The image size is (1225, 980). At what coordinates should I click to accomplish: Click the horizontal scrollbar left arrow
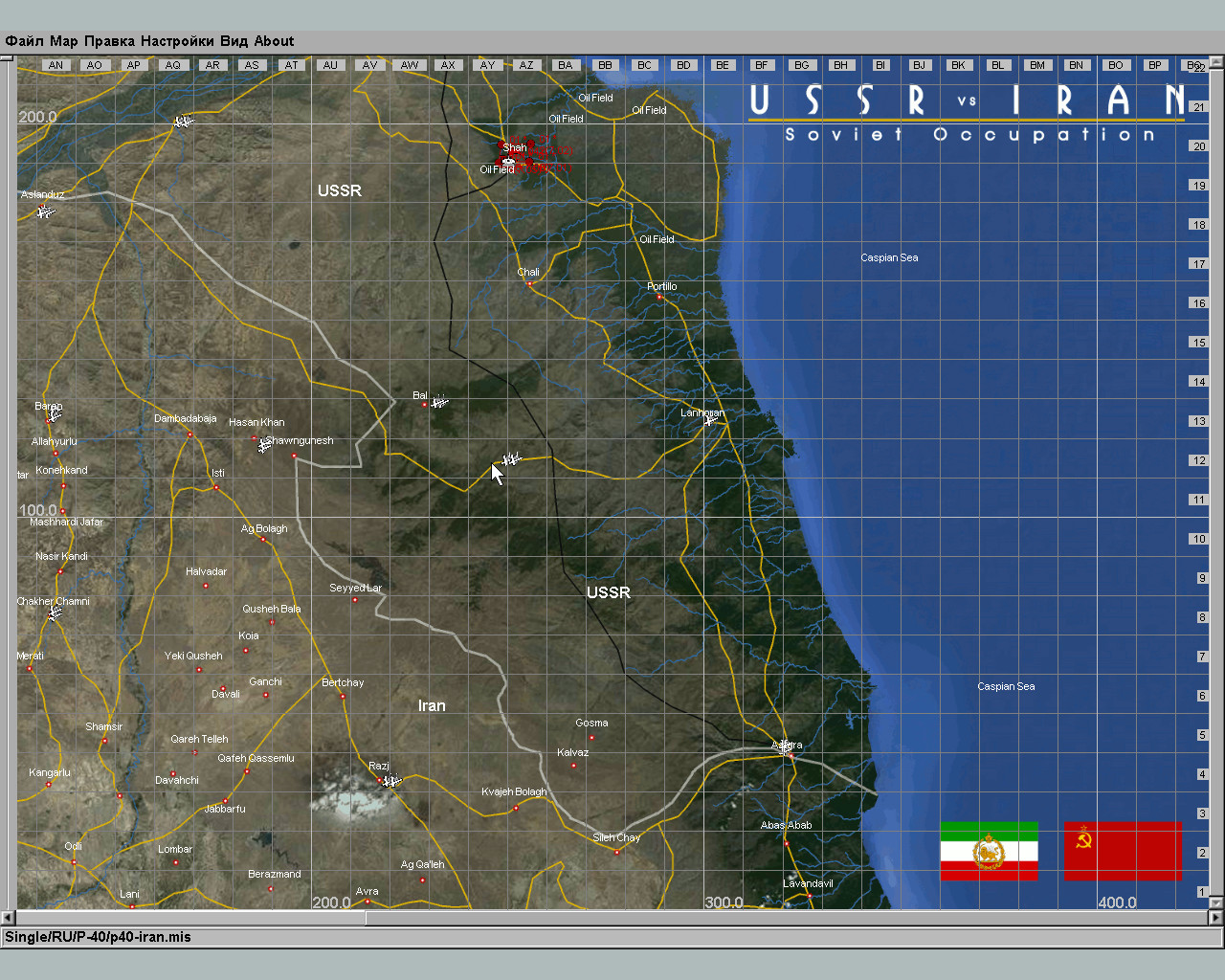point(9,918)
